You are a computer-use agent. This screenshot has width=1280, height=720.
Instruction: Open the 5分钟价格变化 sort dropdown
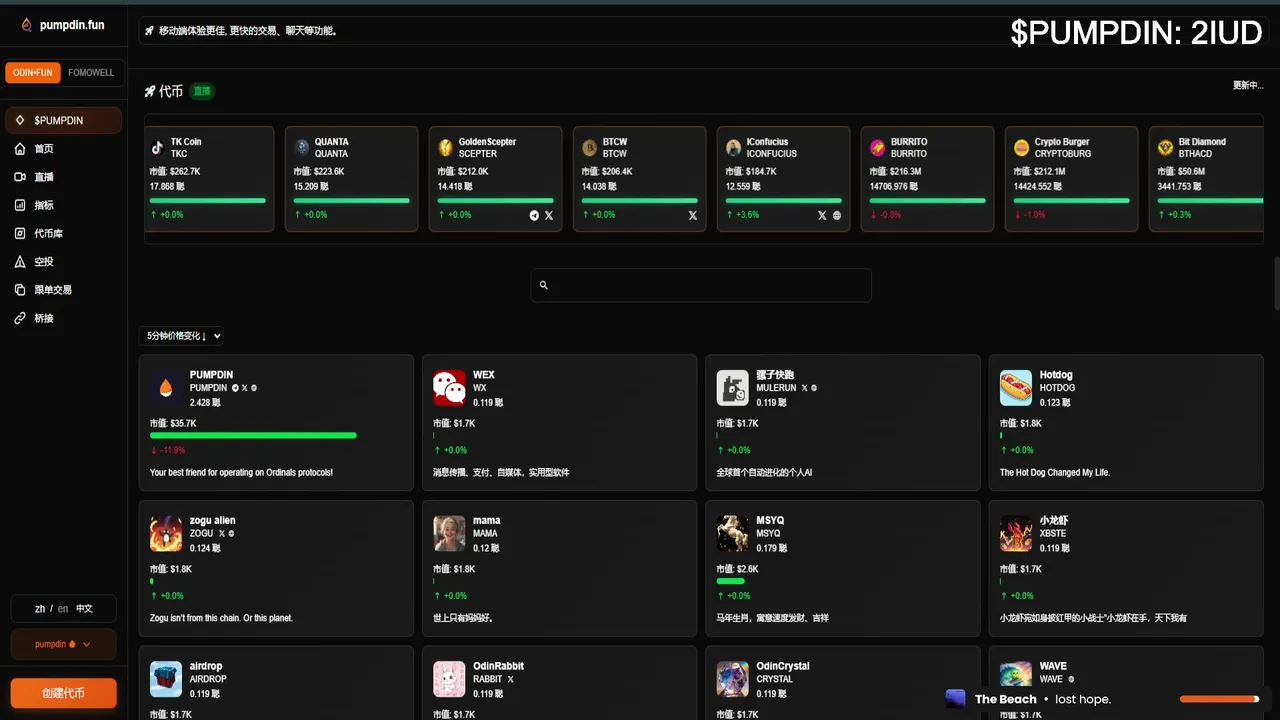181,336
